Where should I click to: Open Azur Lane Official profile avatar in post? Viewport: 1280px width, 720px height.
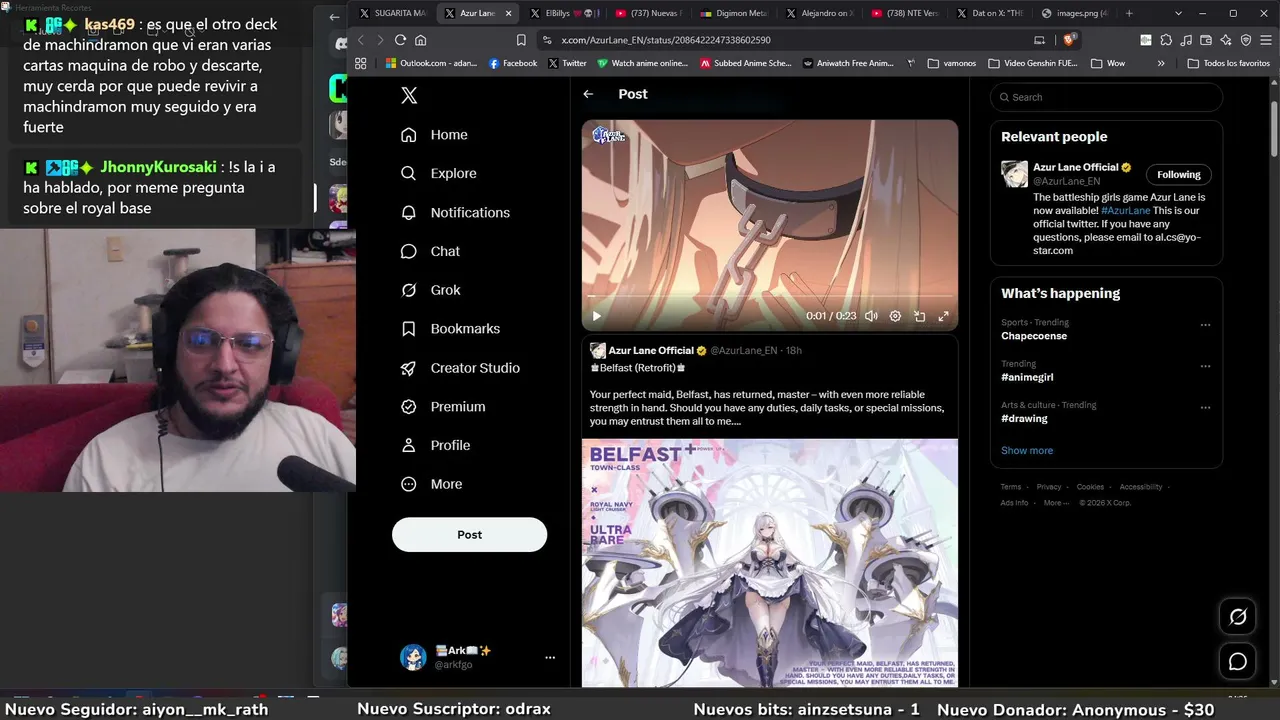pos(598,351)
